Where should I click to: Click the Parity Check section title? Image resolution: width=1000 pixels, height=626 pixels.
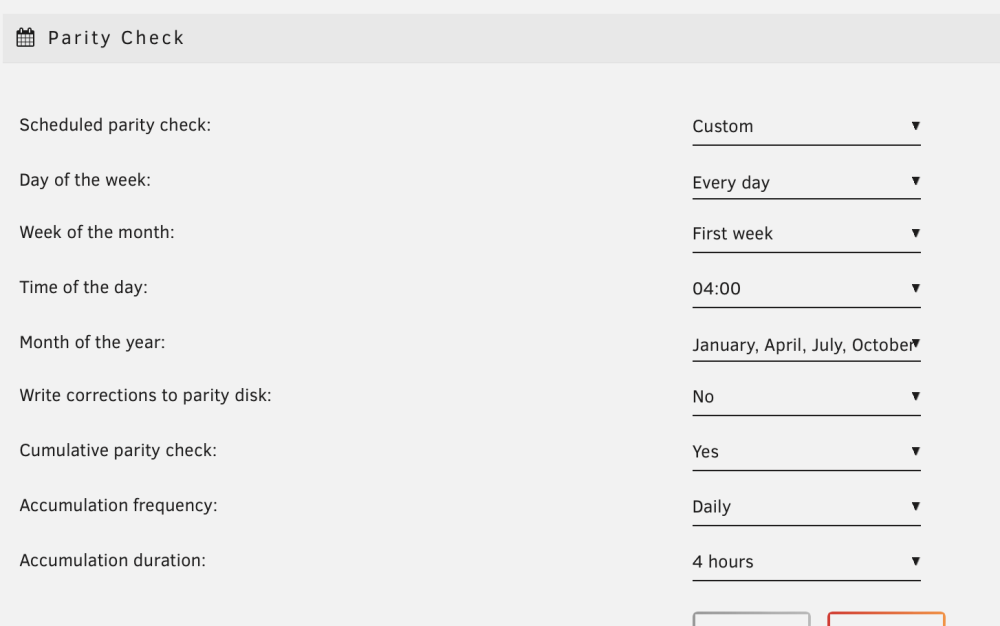point(116,38)
